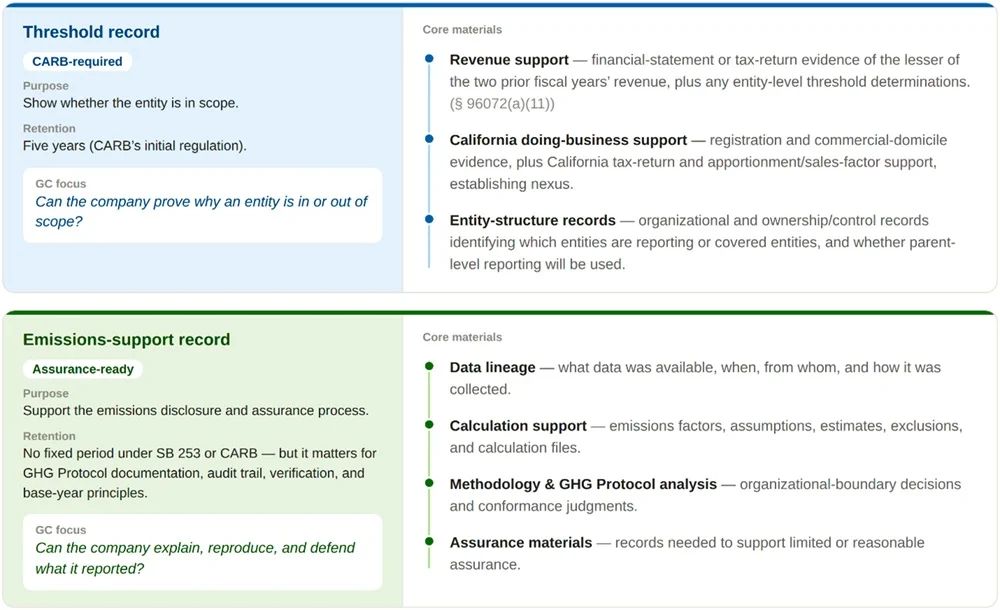The height and width of the screenshot is (610, 1000).
Task: Open the Emissions-support record heading
Action: (x=126, y=339)
